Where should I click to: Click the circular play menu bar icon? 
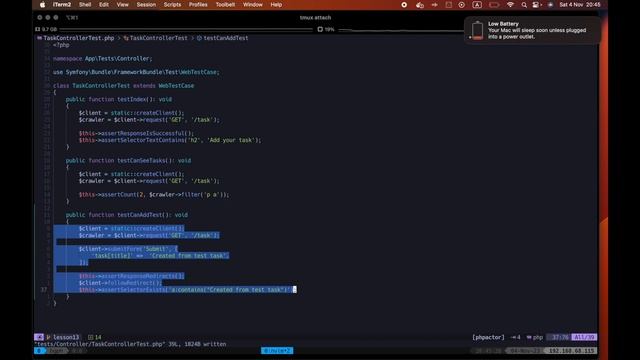(462, 5)
